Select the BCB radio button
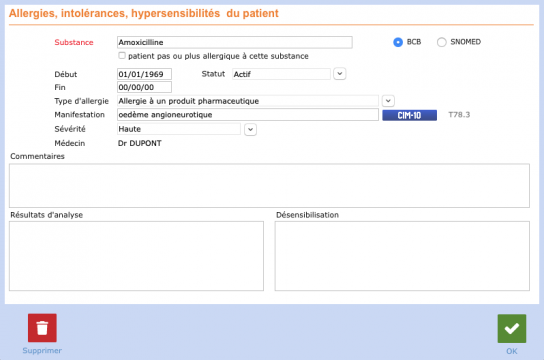Screen dimensions: 544x360 coord(398,42)
